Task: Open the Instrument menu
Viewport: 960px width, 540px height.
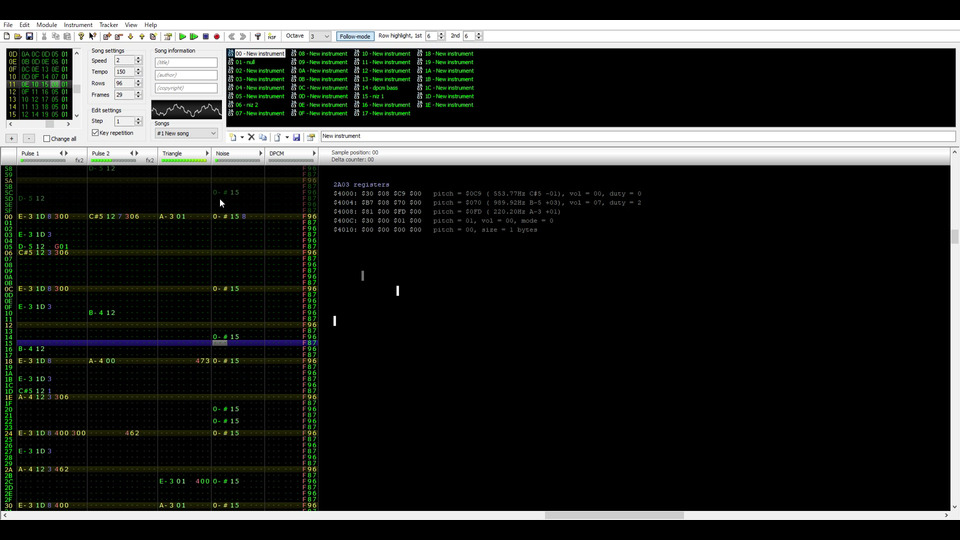Action: click(78, 25)
